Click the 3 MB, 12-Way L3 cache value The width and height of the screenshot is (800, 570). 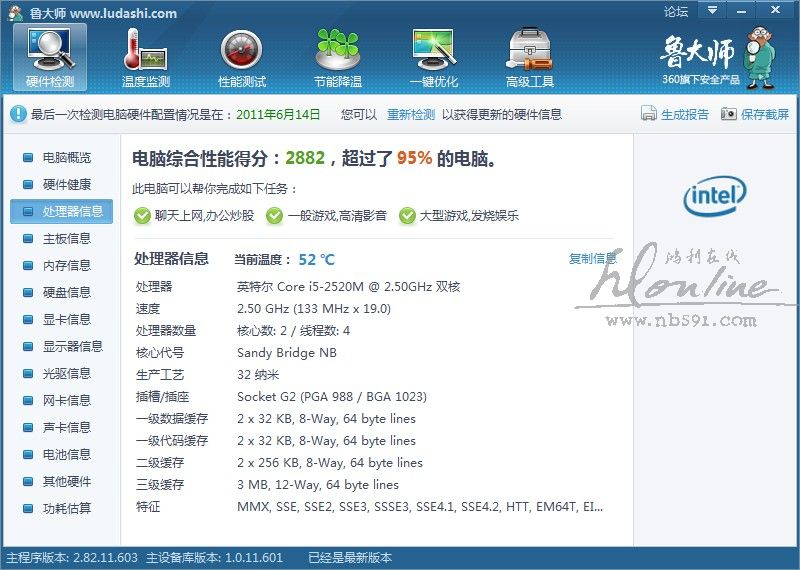pyautogui.click(x=318, y=485)
